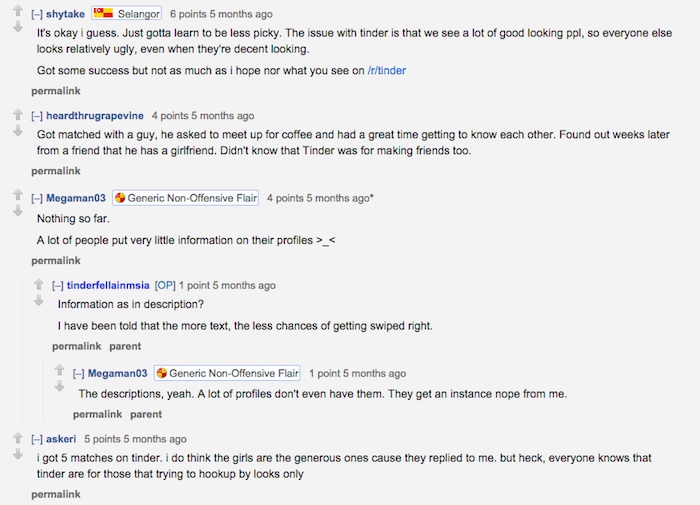The height and width of the screenshot is (505, 700).
Task: Open shytake's user profile
Action: point(65,14)
